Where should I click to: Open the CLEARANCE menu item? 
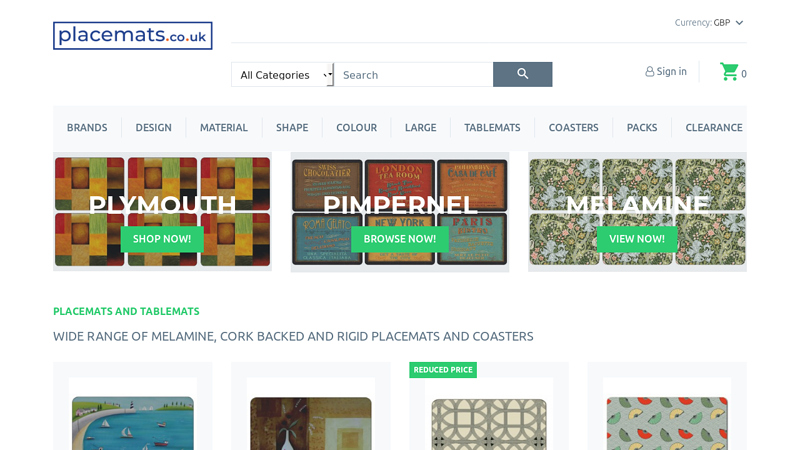coord(714,128)
